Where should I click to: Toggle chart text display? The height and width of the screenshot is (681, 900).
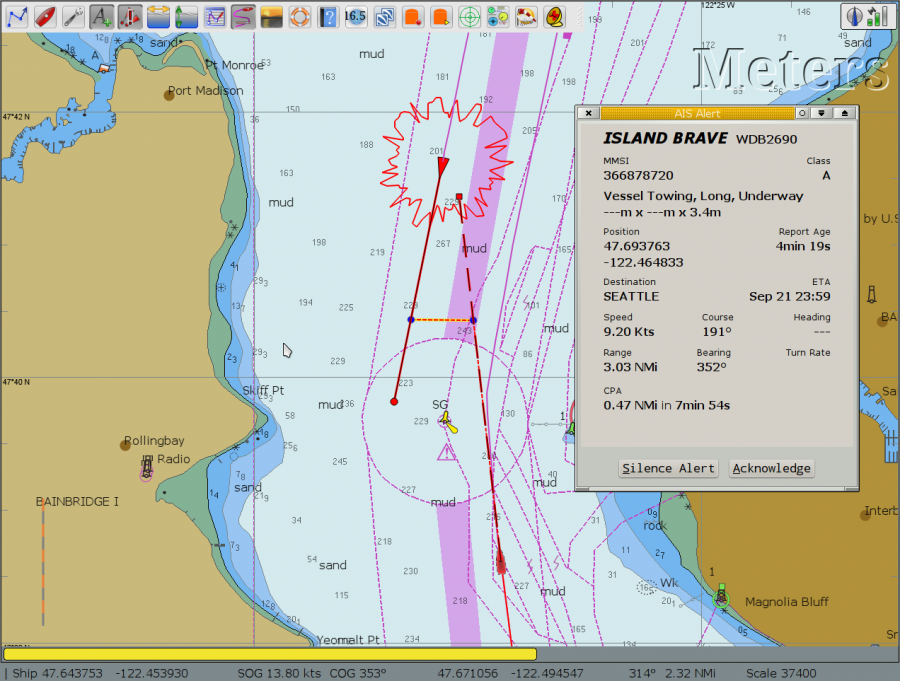101,16
